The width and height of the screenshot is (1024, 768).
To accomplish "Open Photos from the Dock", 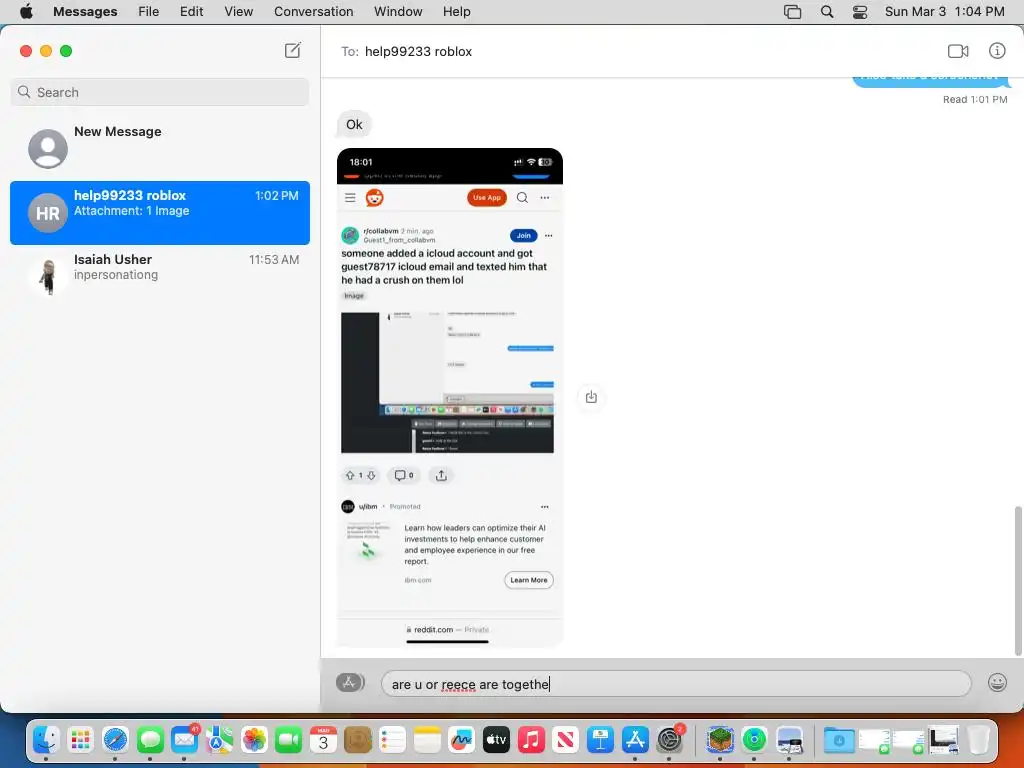I will click(x=254, y=739).
